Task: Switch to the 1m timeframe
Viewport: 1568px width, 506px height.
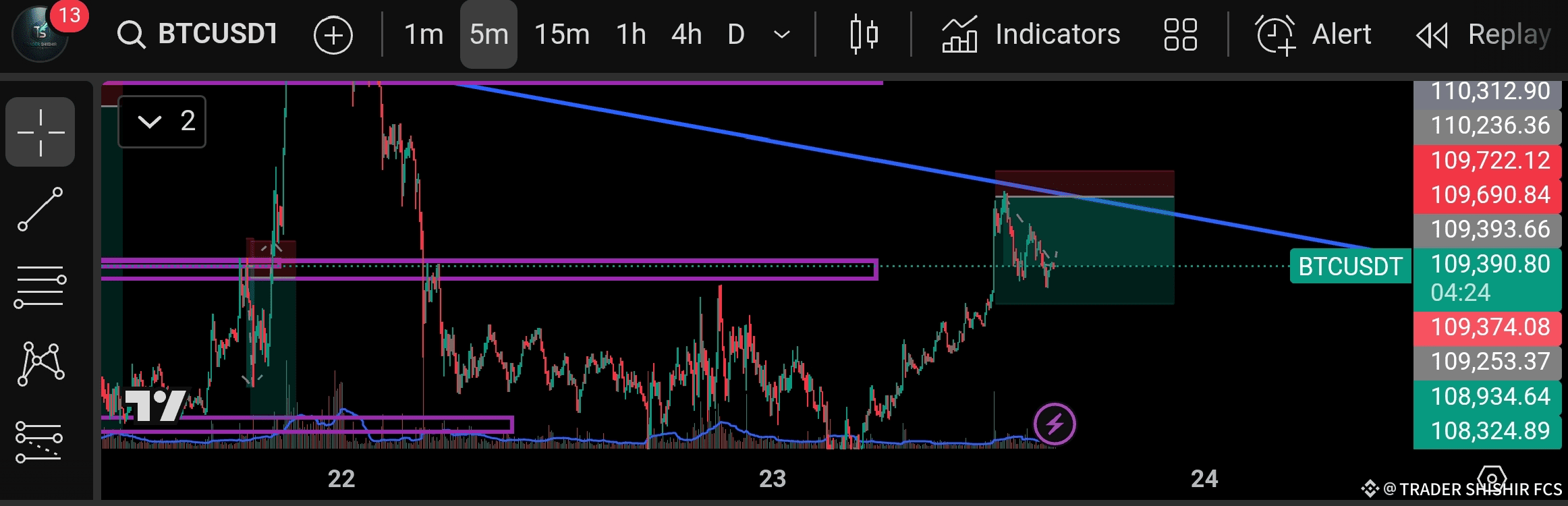Action: coord(424,34)
